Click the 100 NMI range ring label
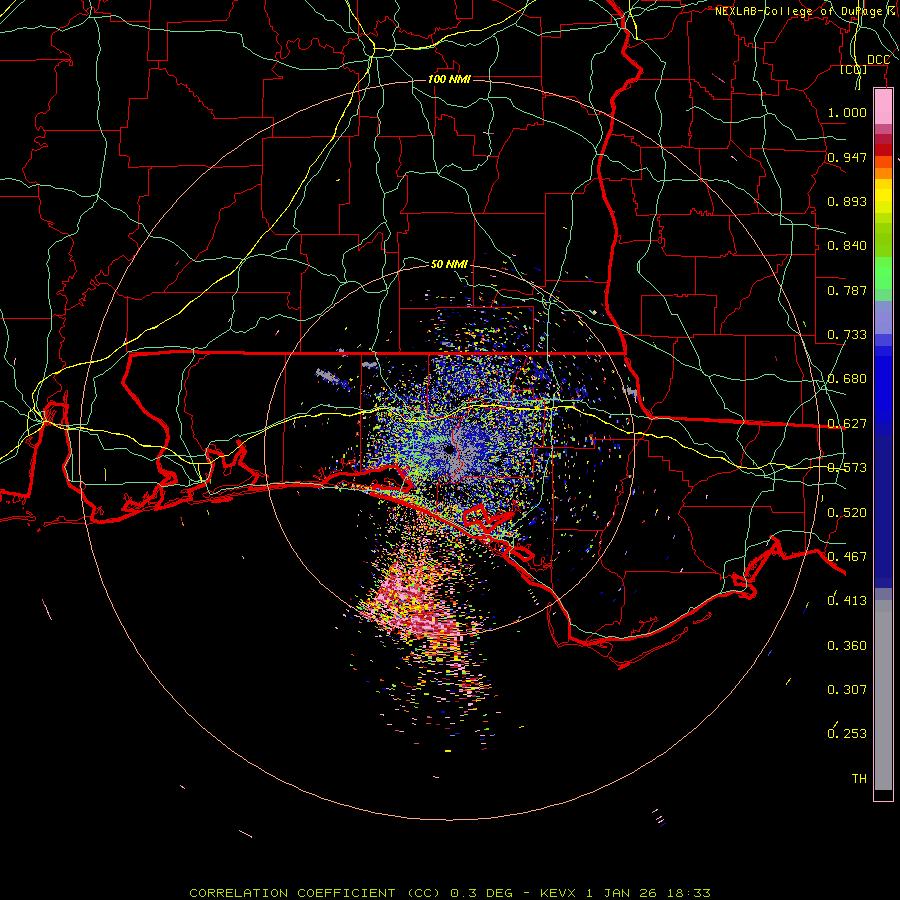Image resolution: width=900 pixels, height=900 pixels. coord(449,79)
